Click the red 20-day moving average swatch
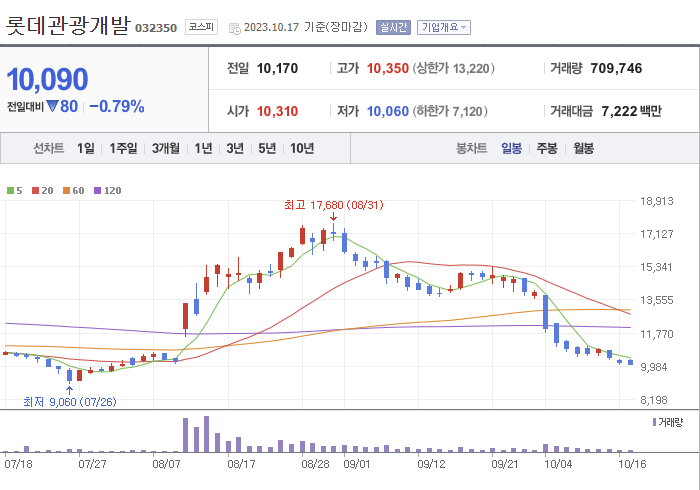Screen dimensions: 700x490 click(x=36, y=191)
